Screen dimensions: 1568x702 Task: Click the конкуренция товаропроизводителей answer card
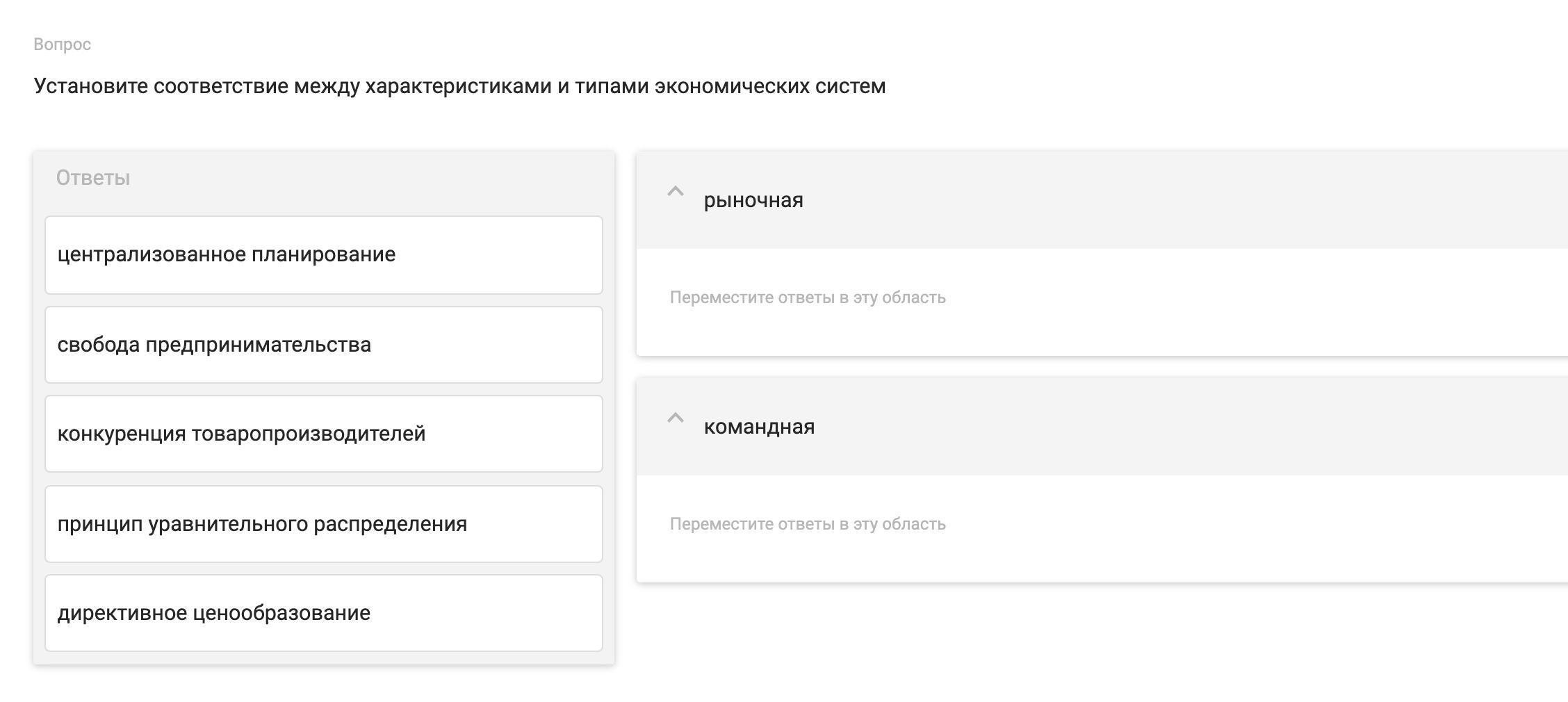click(323, 434)
